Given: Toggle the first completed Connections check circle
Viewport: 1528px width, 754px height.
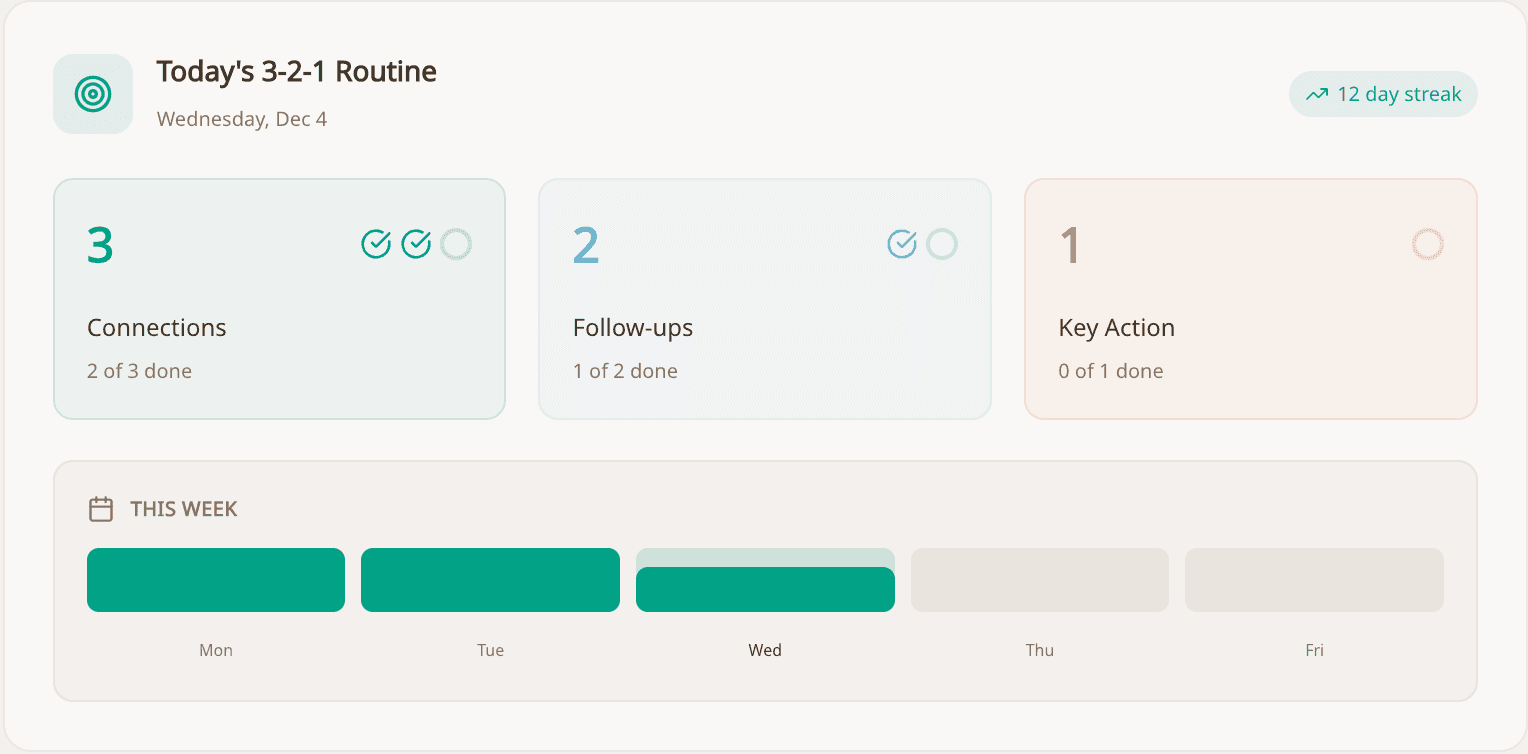Looking at the screenshot, I should click(x=376, y=243).
